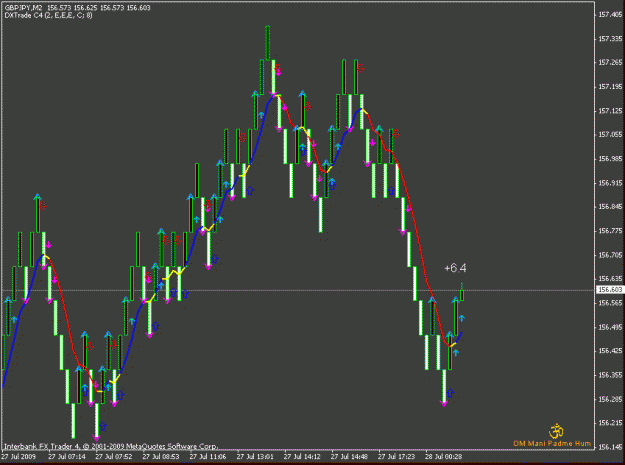Click price axis label 156.635
This screenshot has height=465, width=625.
pyautogui.click(x=610, y=279)
